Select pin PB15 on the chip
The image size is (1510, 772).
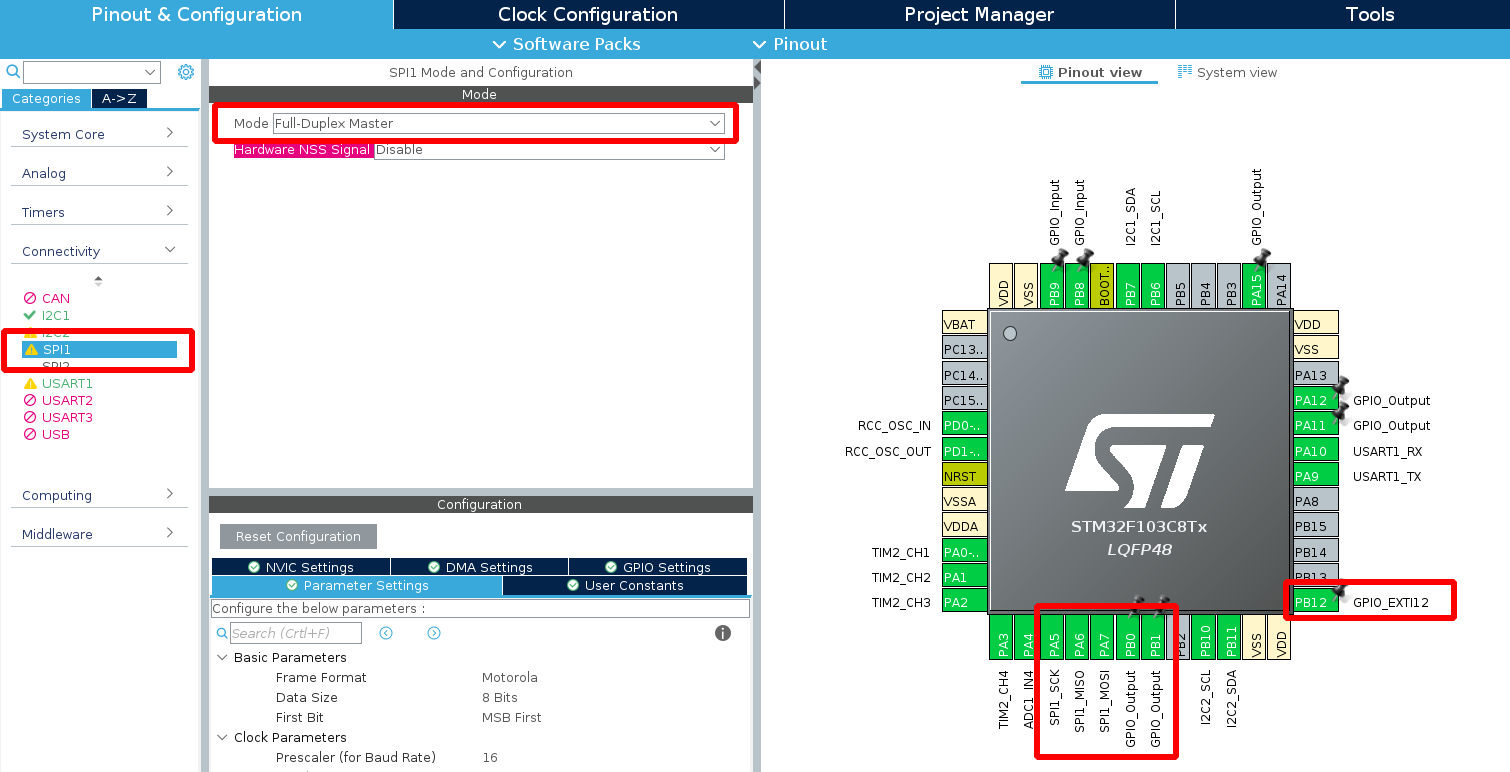tap(1315, 526)
